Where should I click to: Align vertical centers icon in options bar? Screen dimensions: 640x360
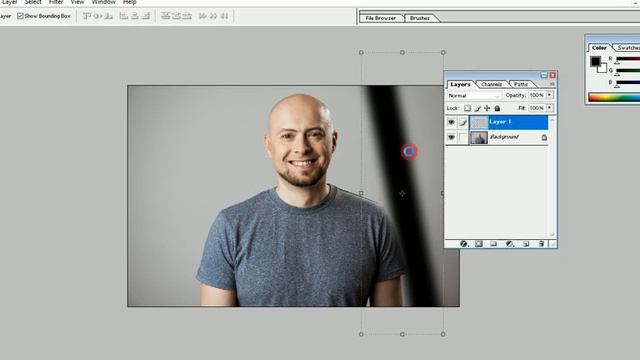click(98, 16)
